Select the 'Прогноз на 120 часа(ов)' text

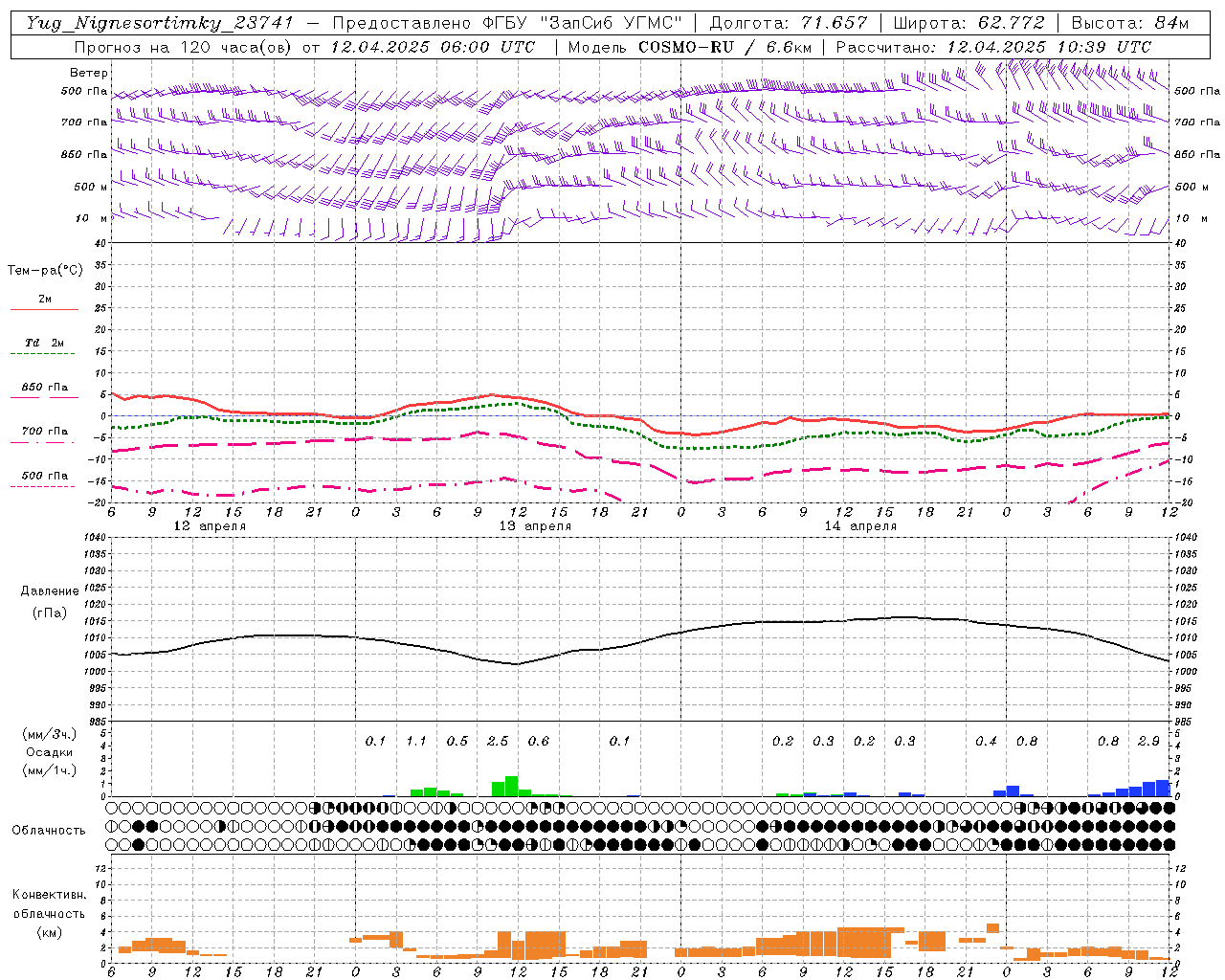coord(185,47)
